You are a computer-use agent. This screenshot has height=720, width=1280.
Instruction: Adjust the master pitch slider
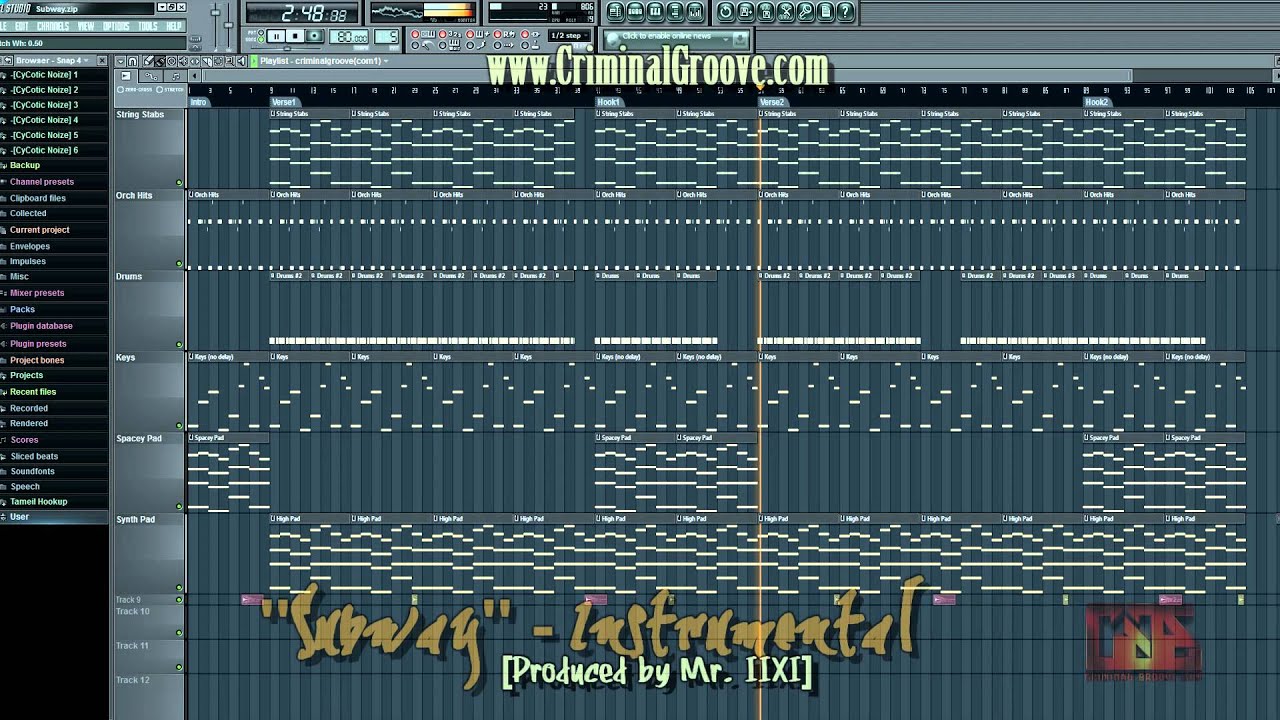[229, 25]
